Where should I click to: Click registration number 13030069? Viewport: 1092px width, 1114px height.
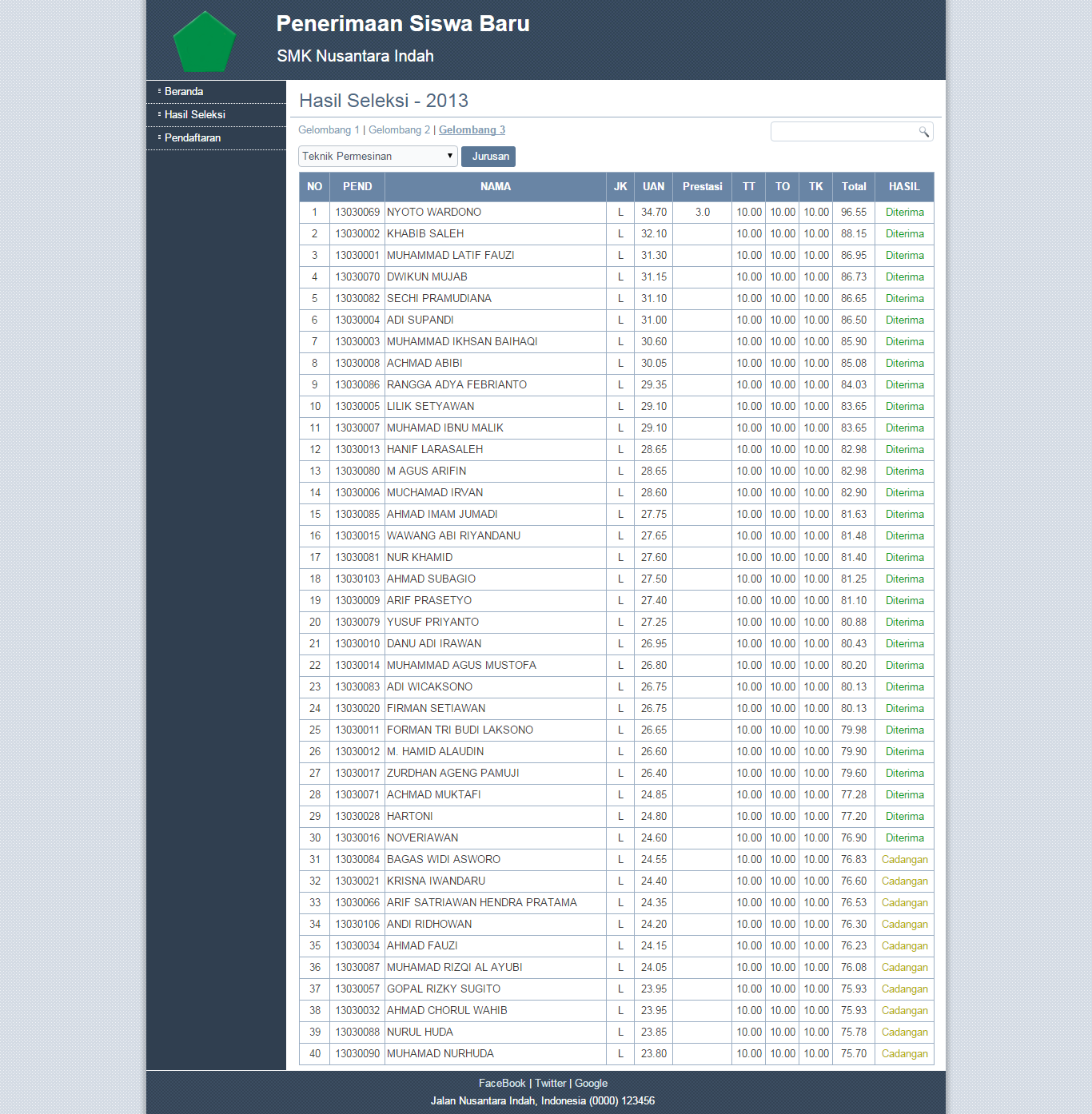357,212
